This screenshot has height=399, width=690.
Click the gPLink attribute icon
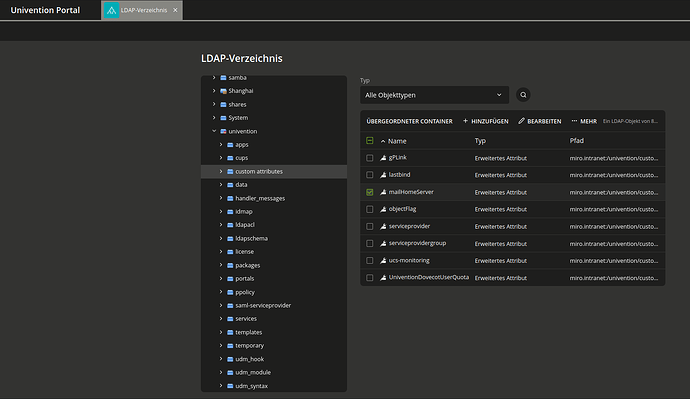[383, 158]
